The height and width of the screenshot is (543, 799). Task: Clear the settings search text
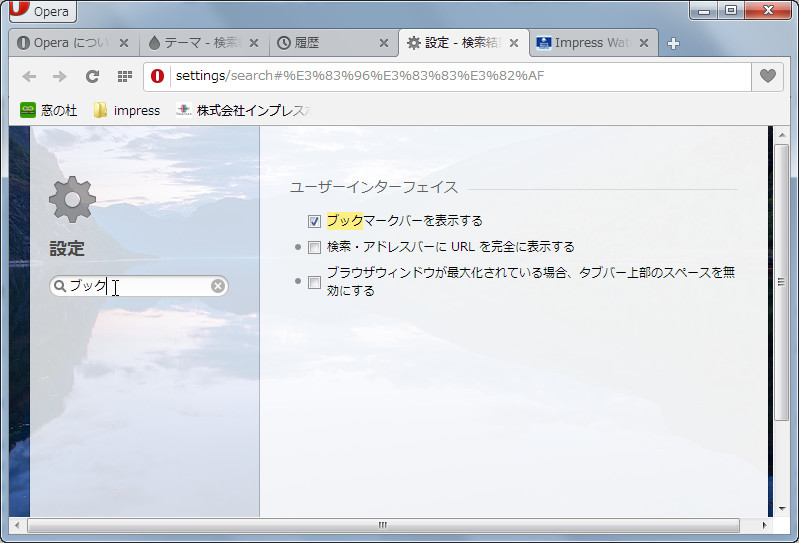218,286
